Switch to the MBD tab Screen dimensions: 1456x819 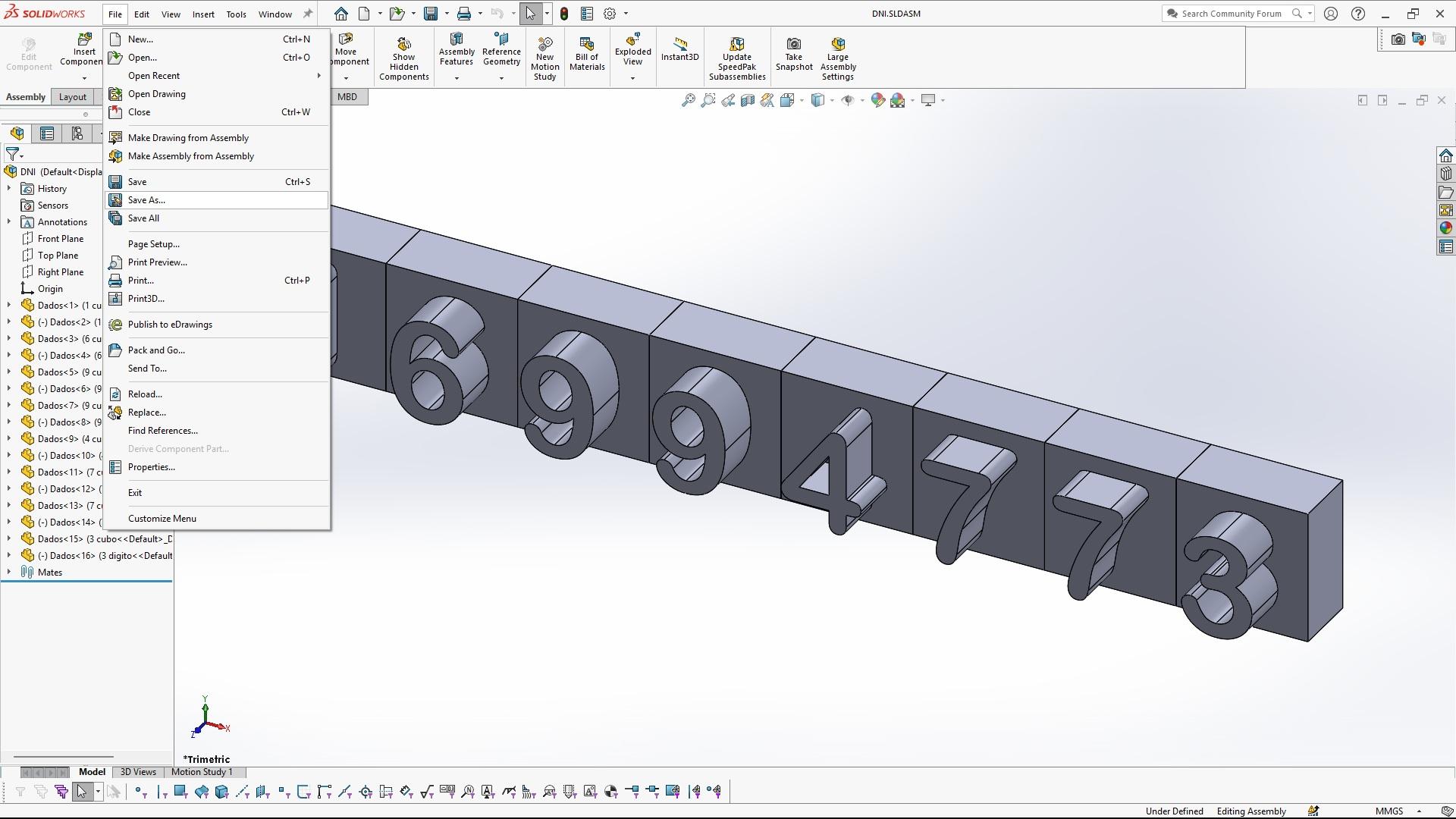347,97
